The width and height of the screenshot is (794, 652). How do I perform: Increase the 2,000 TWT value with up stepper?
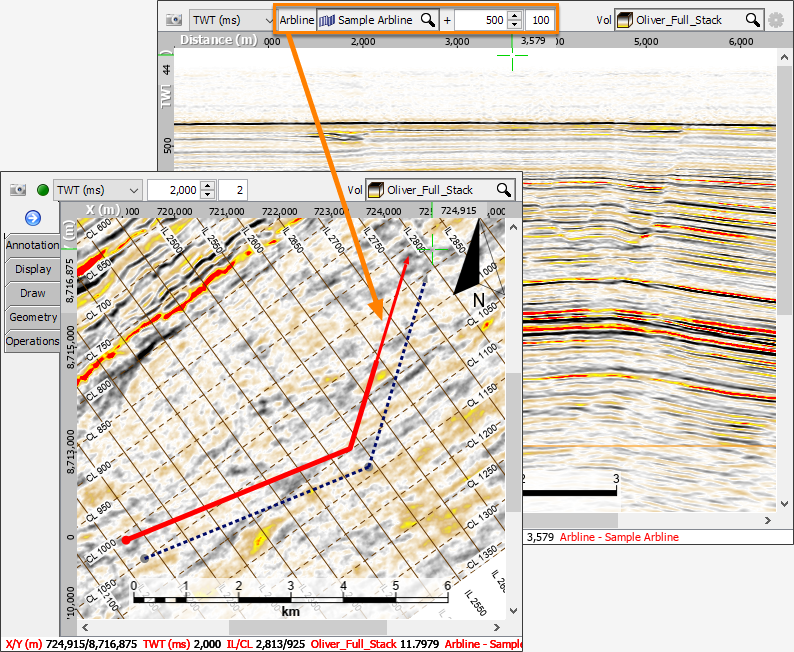(208, 186)
